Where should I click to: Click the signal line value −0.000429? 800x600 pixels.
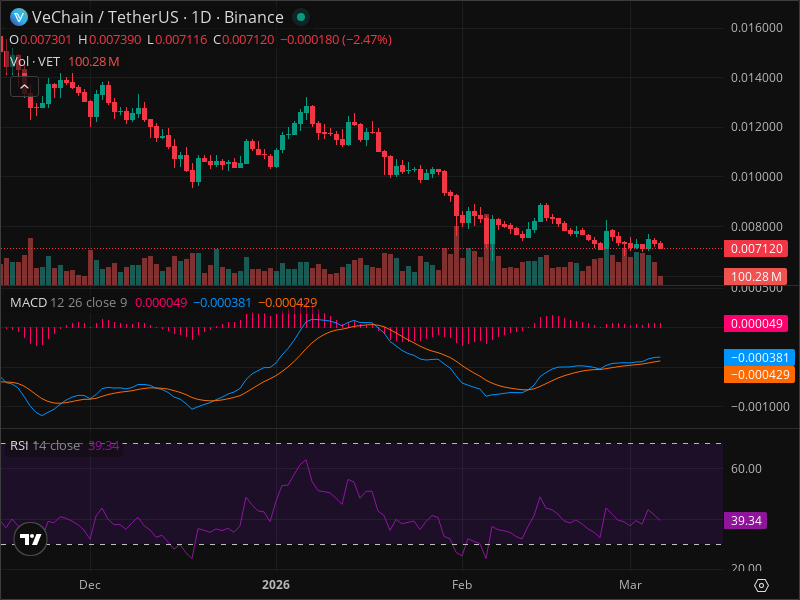tap(288, 303)
